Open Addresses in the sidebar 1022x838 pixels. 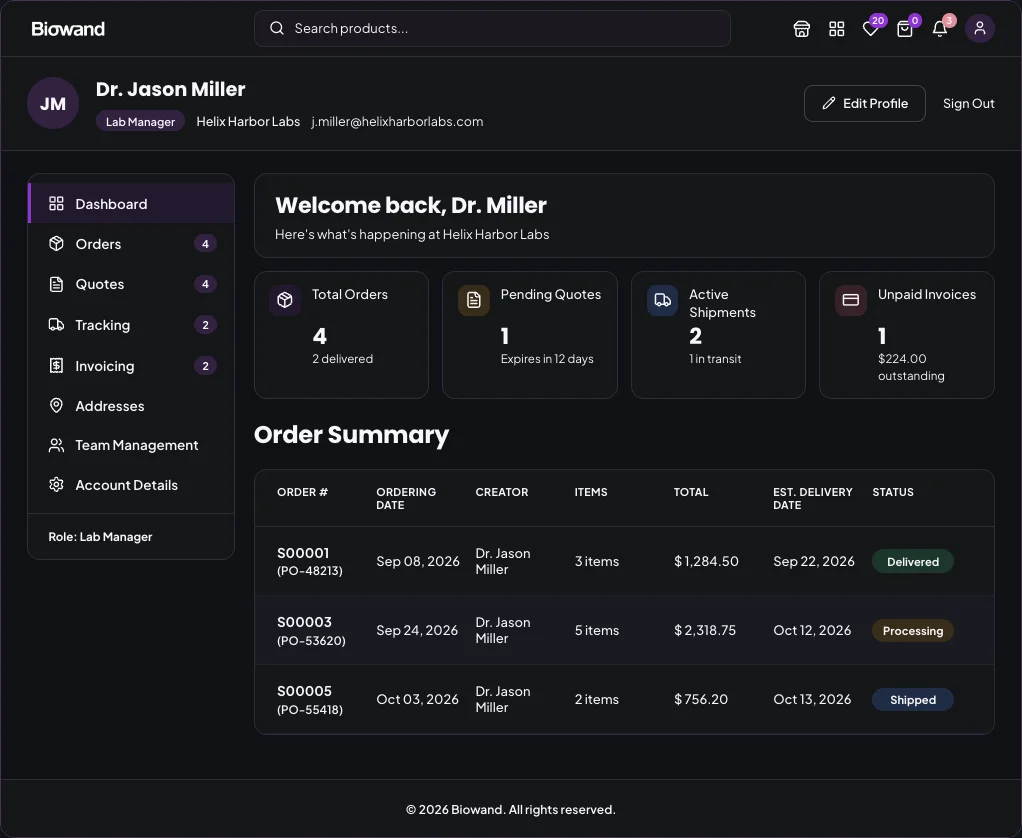click(131, 405)
